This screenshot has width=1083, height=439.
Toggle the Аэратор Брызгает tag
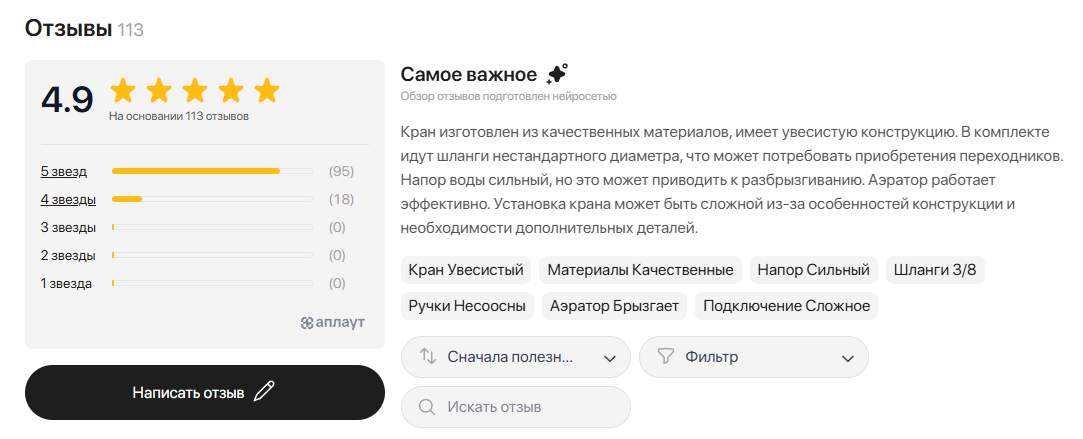click(x=614, y=306)
